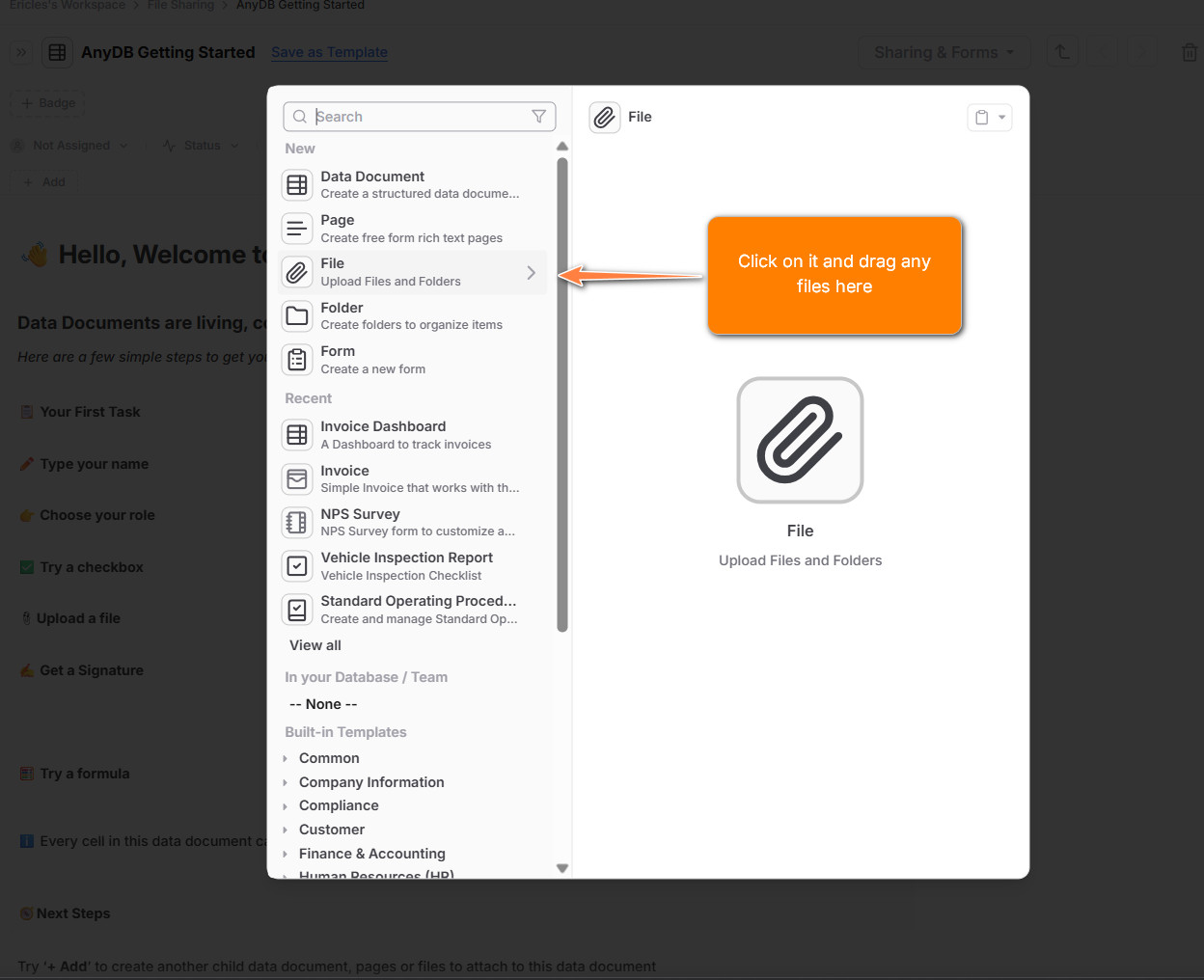Select Folder option to organize items
Viewport: 1204px width, 980px height.
(413, 315)
